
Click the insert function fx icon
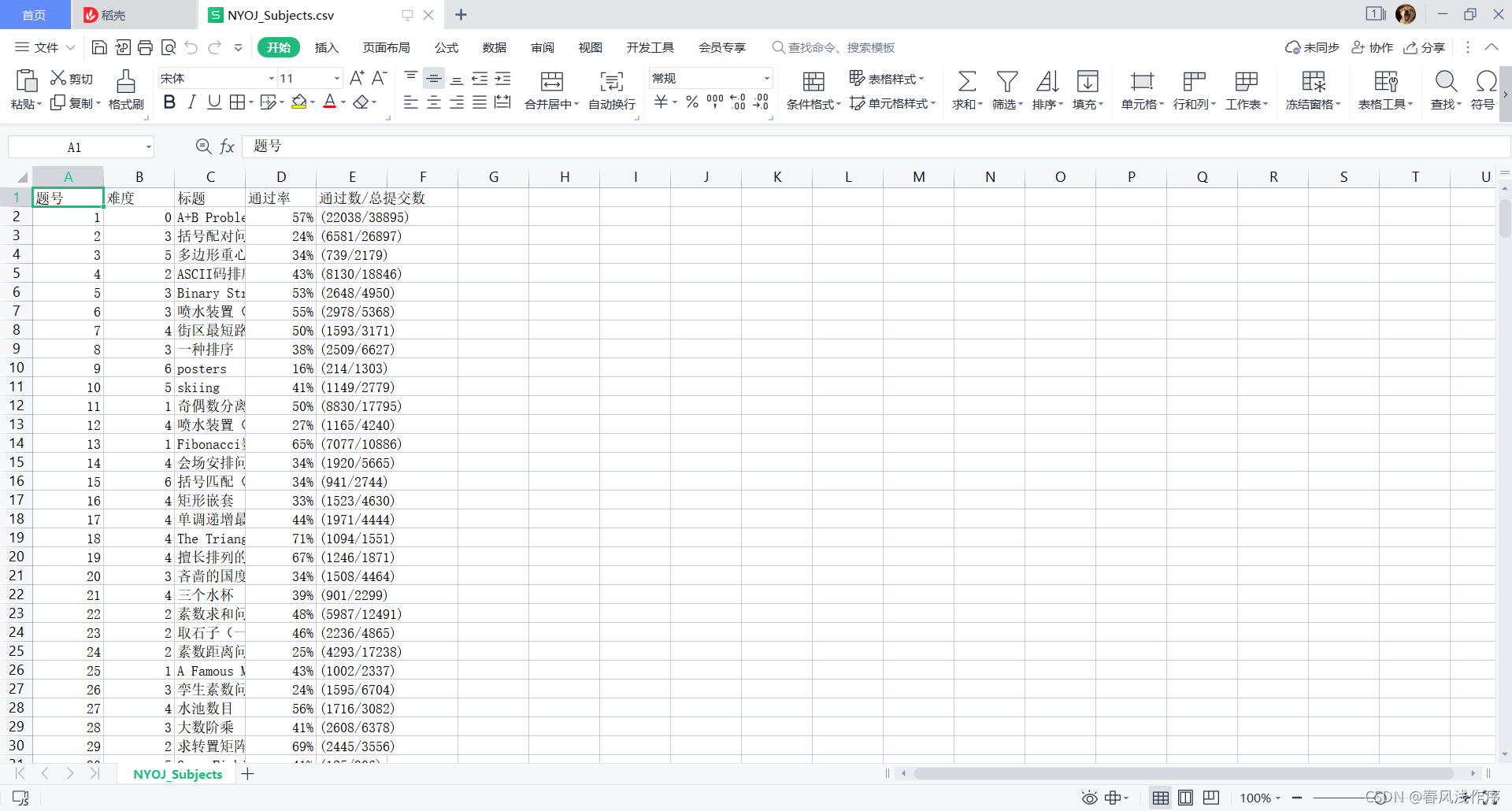[x=227, y=146]
